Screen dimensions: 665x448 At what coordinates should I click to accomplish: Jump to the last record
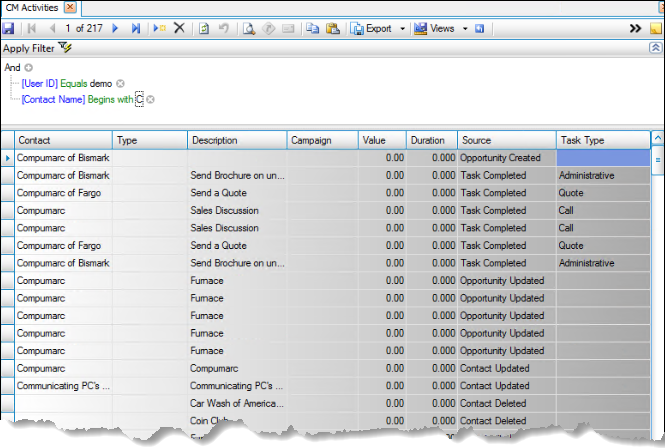pyautogui.click(x=136, y=28)
